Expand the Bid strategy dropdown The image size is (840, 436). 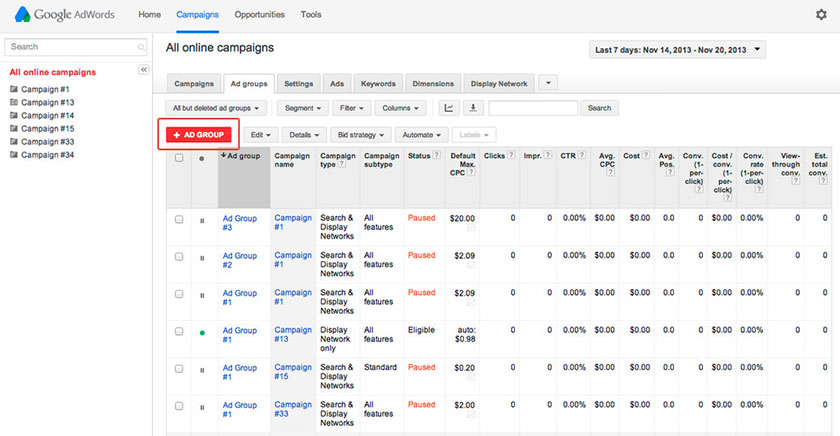[x=360, y=134]
